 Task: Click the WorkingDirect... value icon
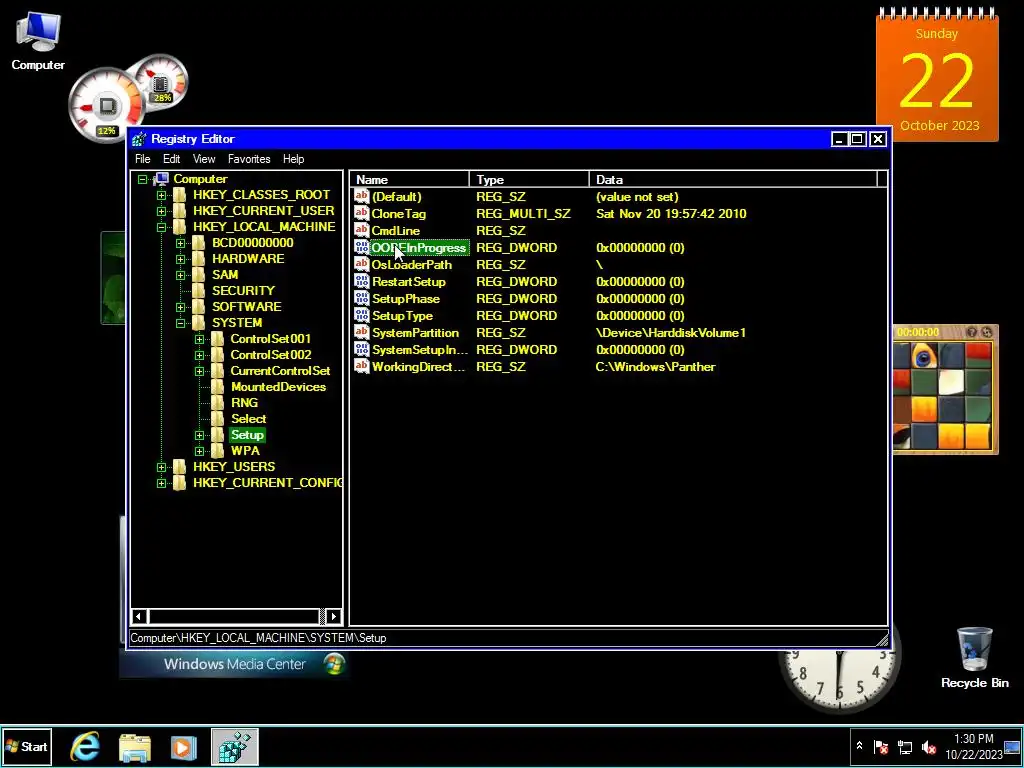coord(361,366)
